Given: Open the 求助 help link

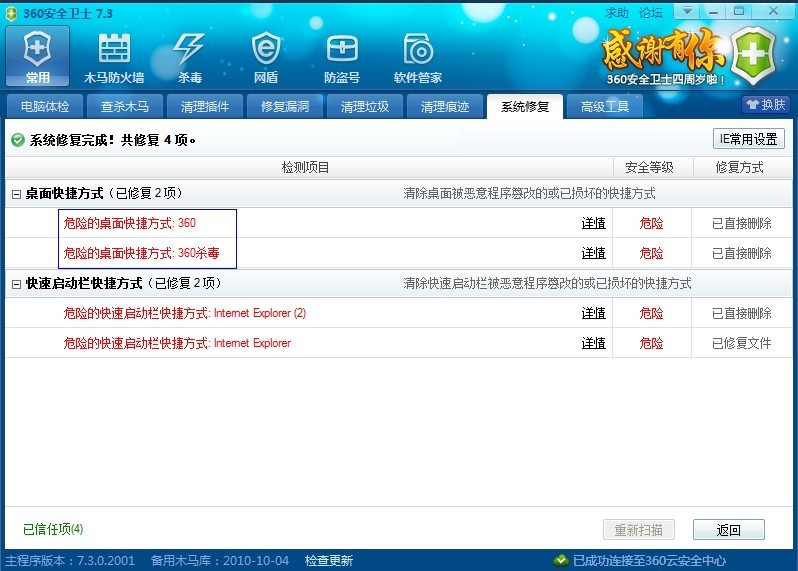Looking at the screenshot, I should tap(617, 13).
